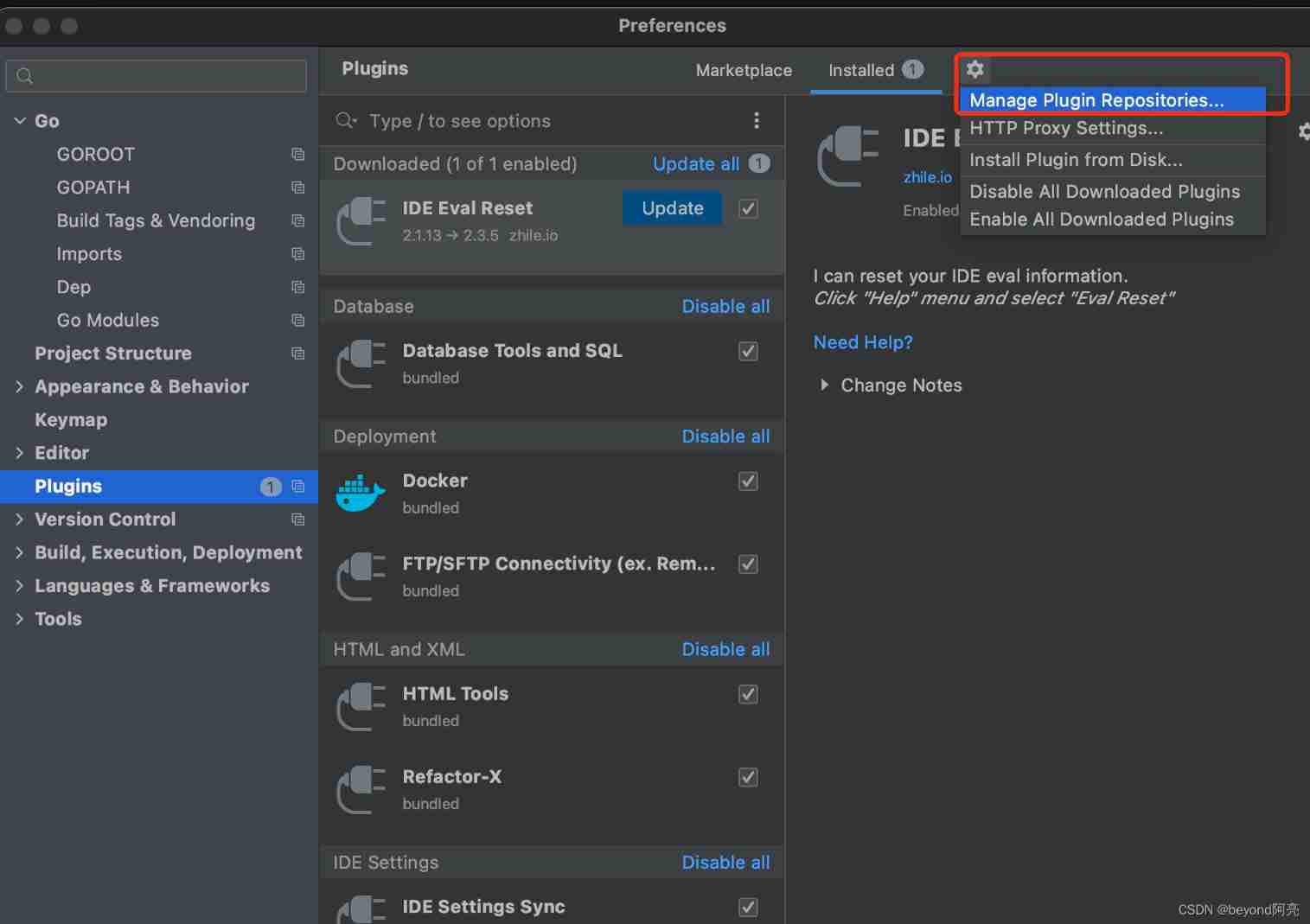Click the magnifier icon in plugin search
The image size is (1310, 924).
coord(346,120)
